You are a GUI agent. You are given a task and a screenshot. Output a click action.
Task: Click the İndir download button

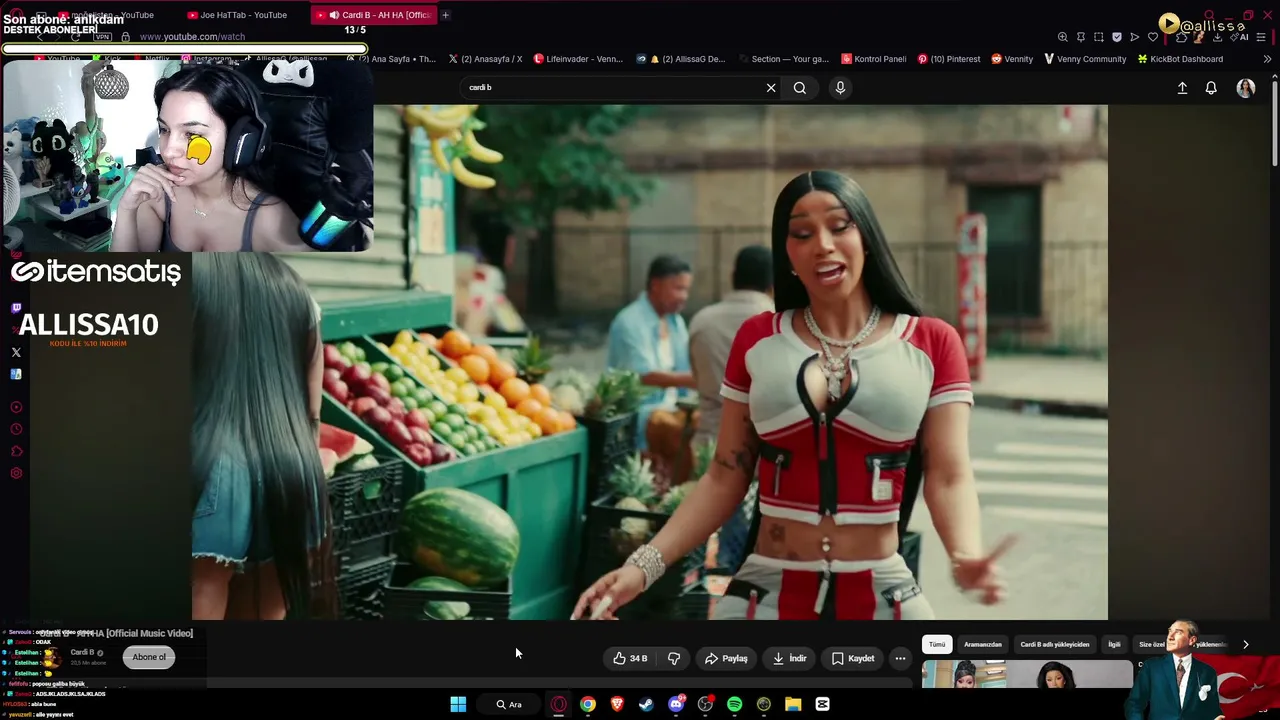point(789,658)
